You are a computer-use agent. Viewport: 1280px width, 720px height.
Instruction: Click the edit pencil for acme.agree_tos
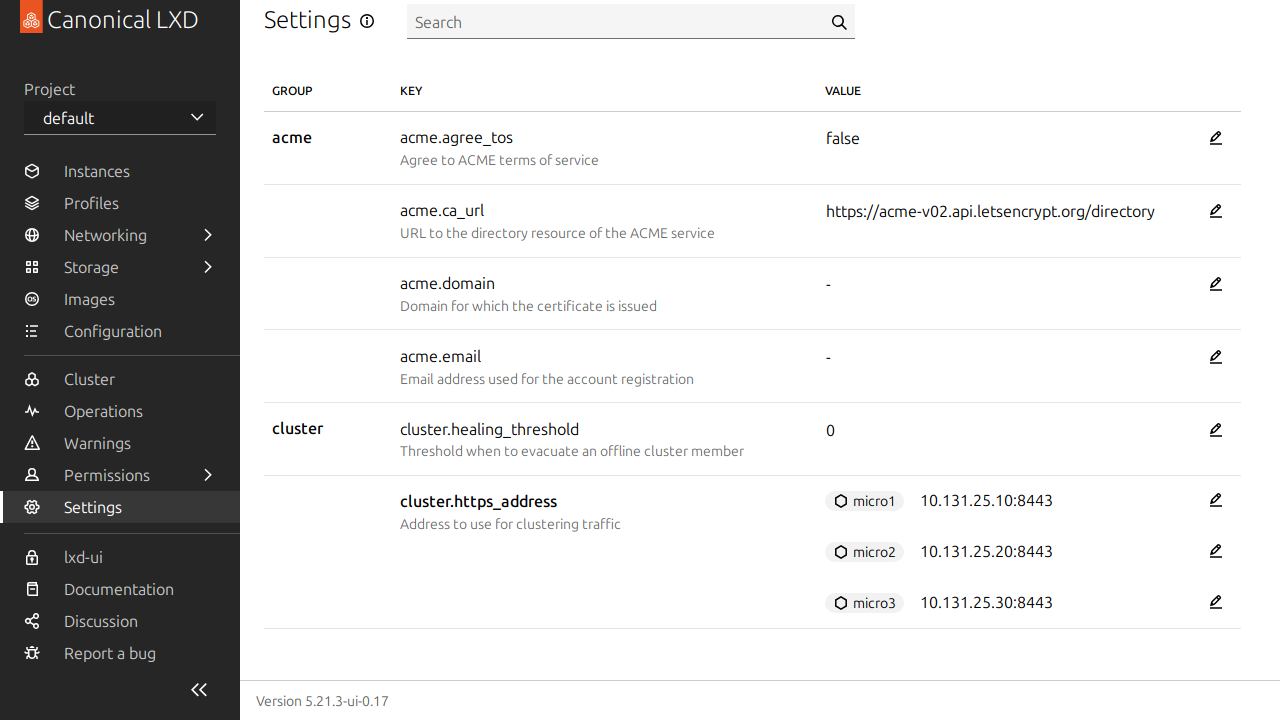[1215, 138]
